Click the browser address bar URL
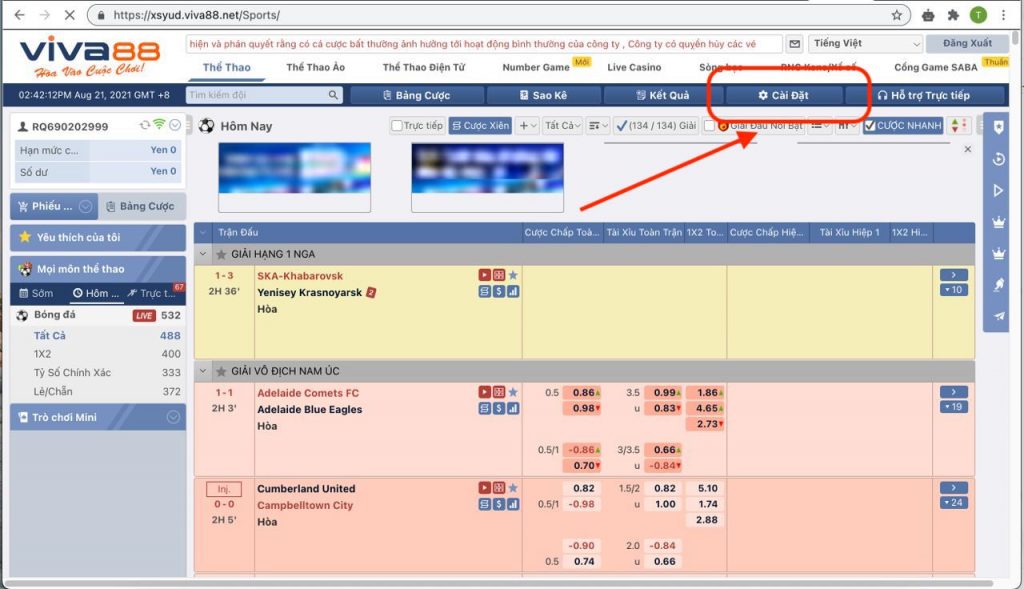This screenshot has height=589, width=1024. 196,15
